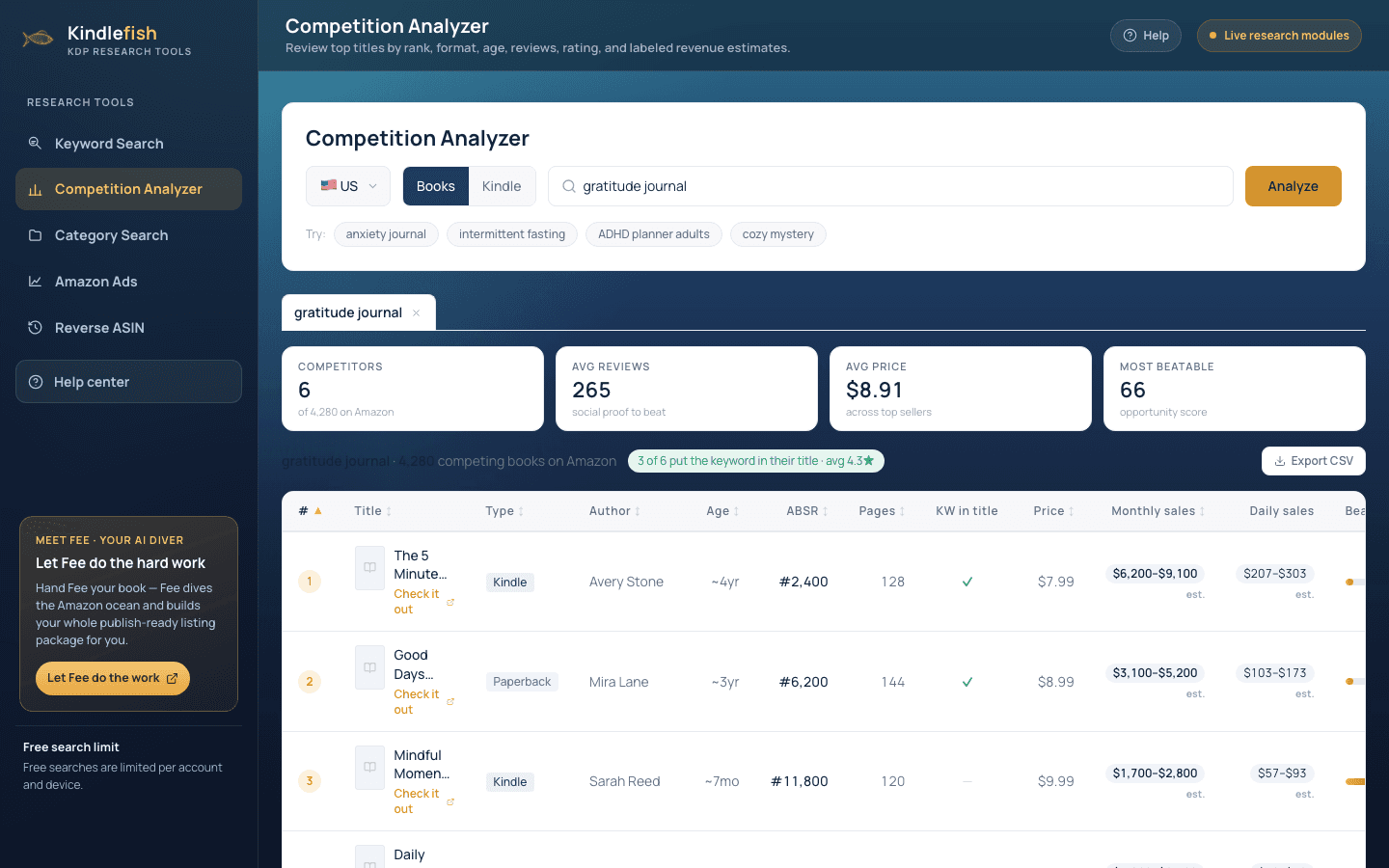Sort table by Pages column
The image size is (1389, 868).
tap(883, 511)
